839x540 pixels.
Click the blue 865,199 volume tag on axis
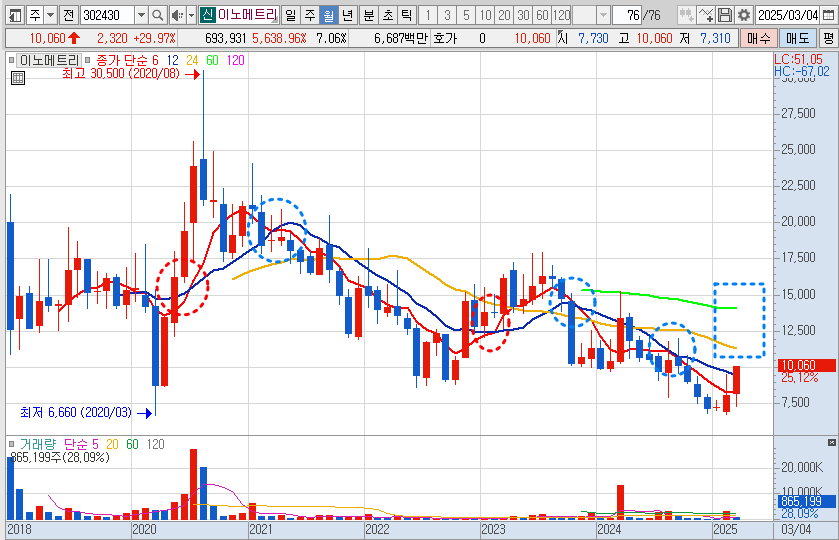pyautogui.click(x=806, y=501)
